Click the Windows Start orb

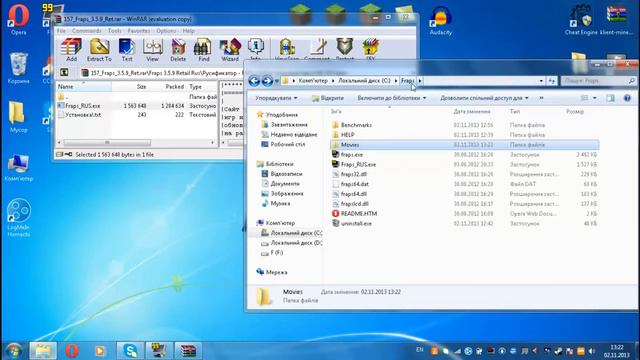[x=13, y=351]
